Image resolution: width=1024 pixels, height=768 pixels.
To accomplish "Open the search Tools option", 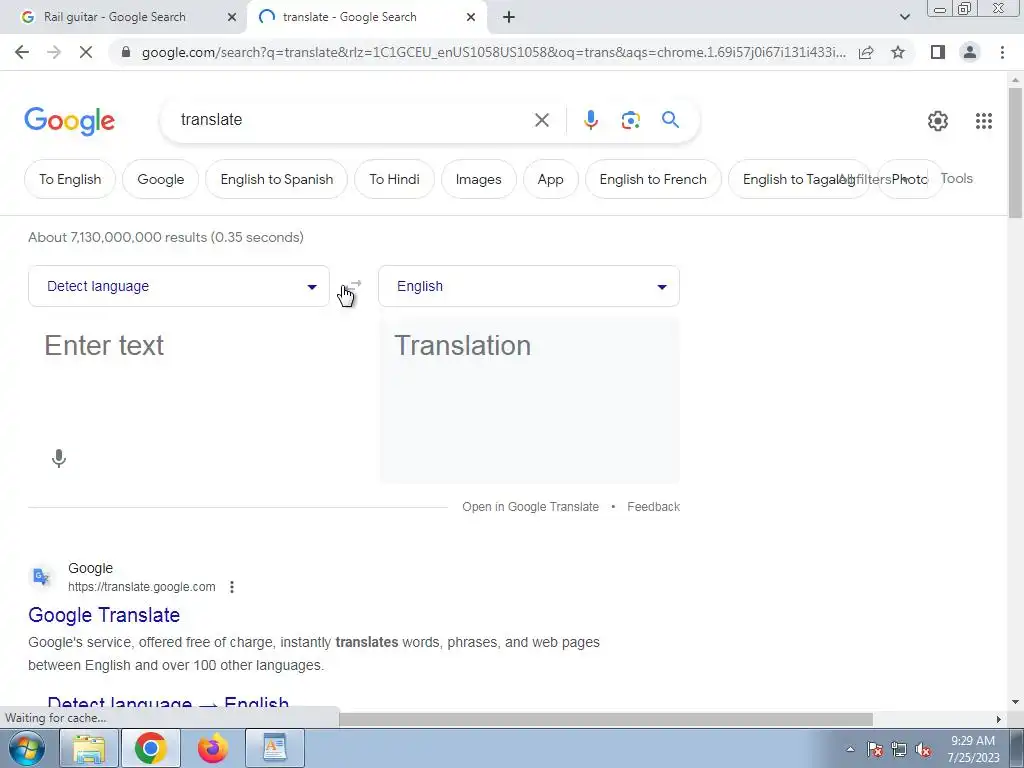I will click(x=957, y=178).
